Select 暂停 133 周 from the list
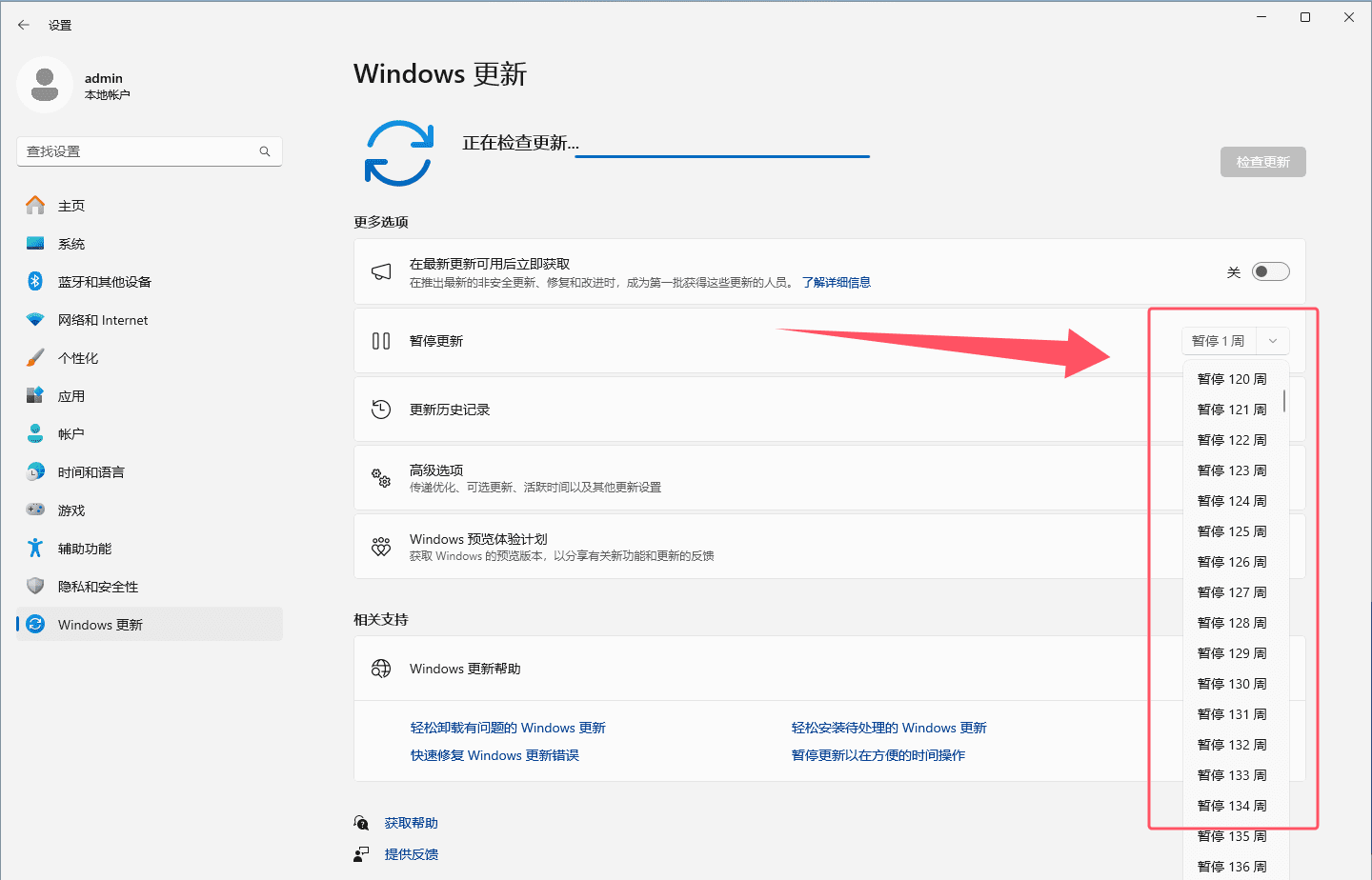1372x880 pixels. coord(1232,775)
